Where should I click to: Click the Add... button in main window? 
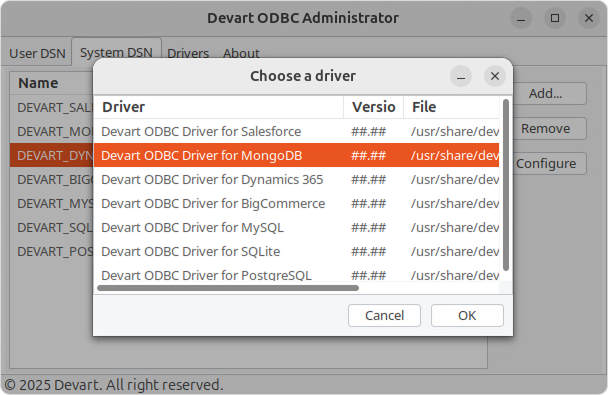[546, 93]
